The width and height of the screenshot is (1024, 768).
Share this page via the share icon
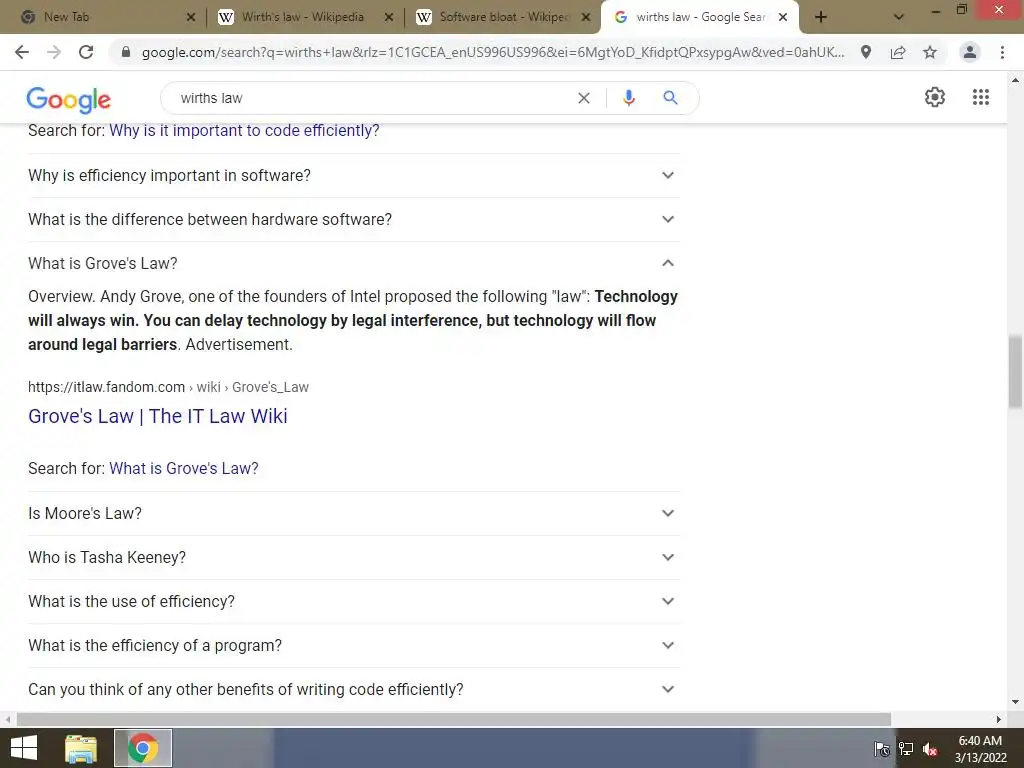point(898,52)
